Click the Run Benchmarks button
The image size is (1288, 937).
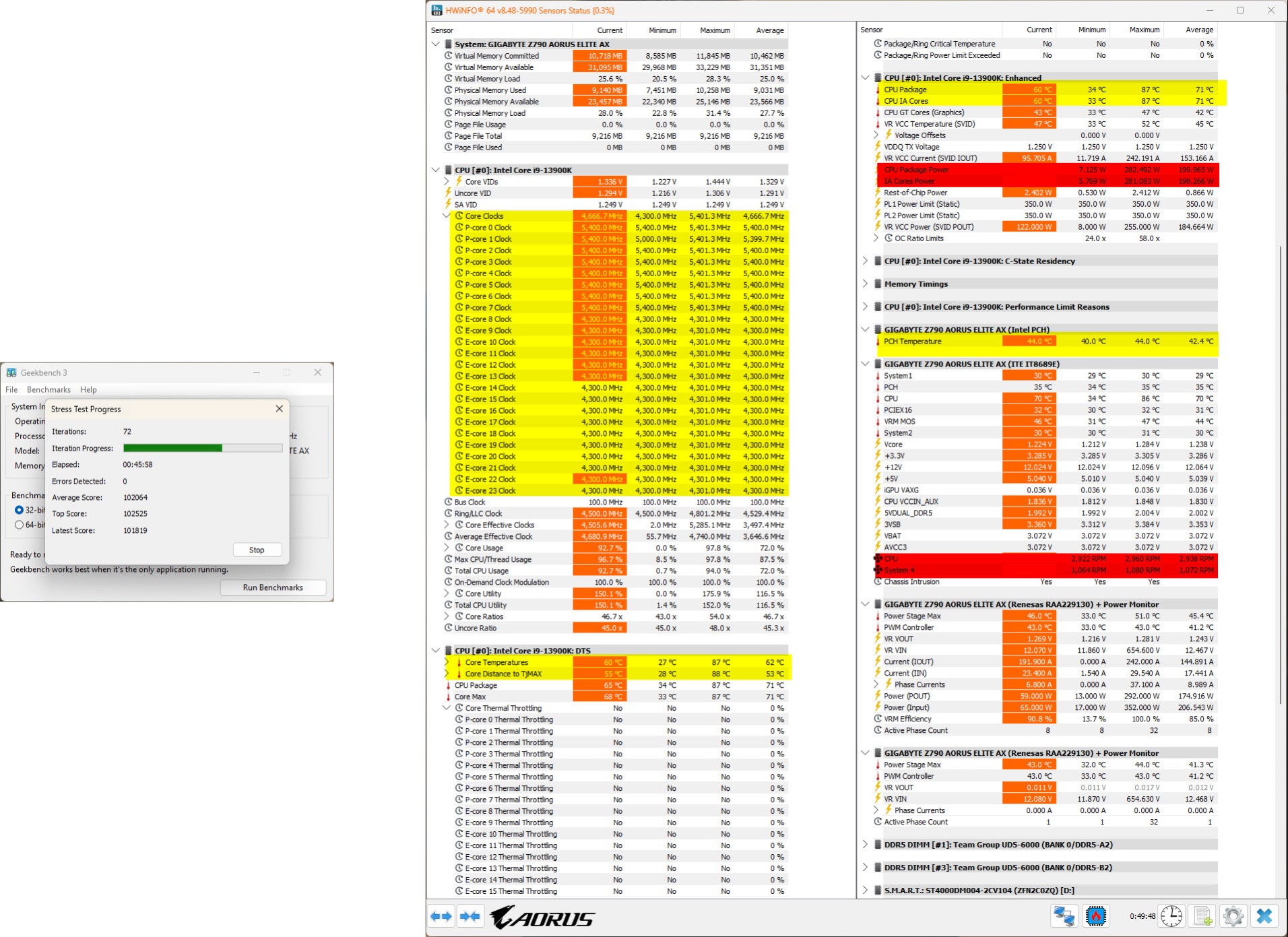click(x=273, y=587)
